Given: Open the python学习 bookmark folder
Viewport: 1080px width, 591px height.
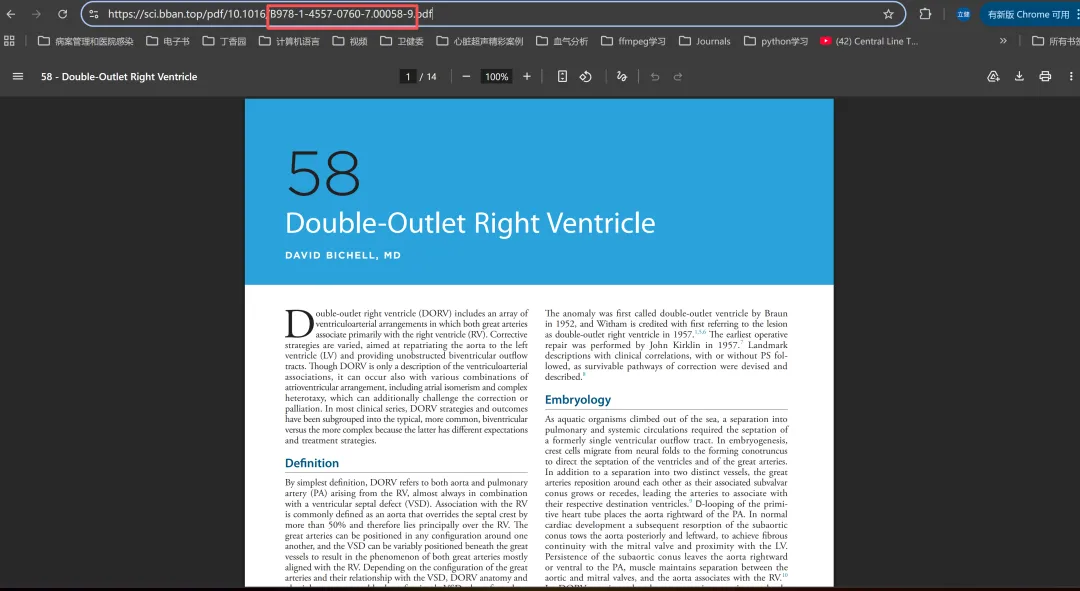Looking at the screenshot, I should click(776, 41).
